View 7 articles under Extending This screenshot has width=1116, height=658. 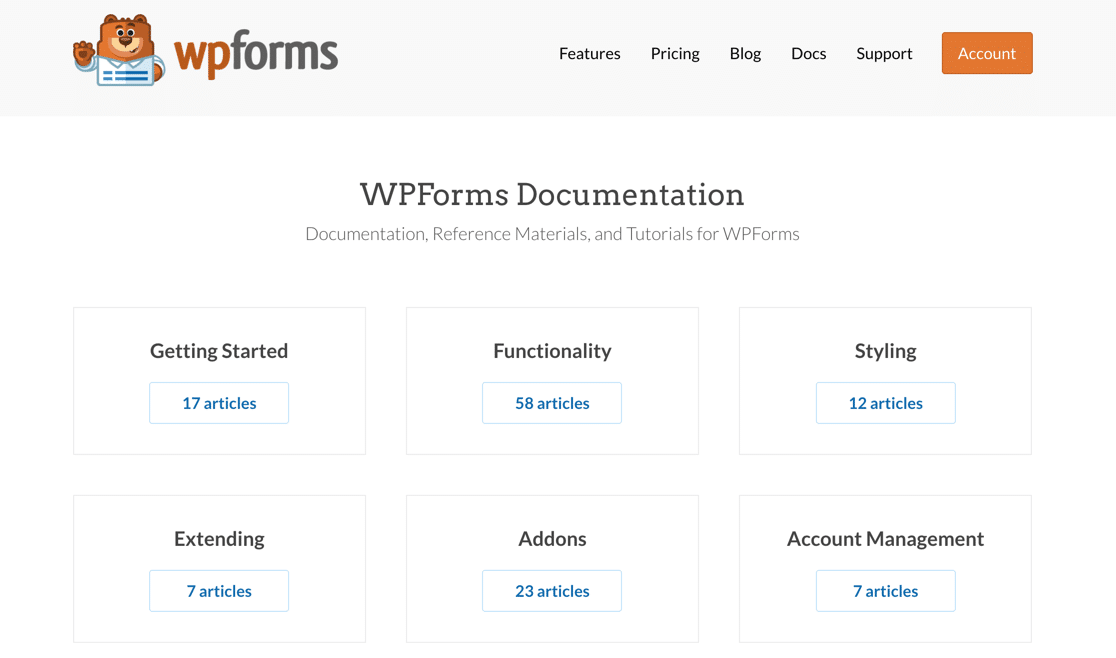point(219,591)
